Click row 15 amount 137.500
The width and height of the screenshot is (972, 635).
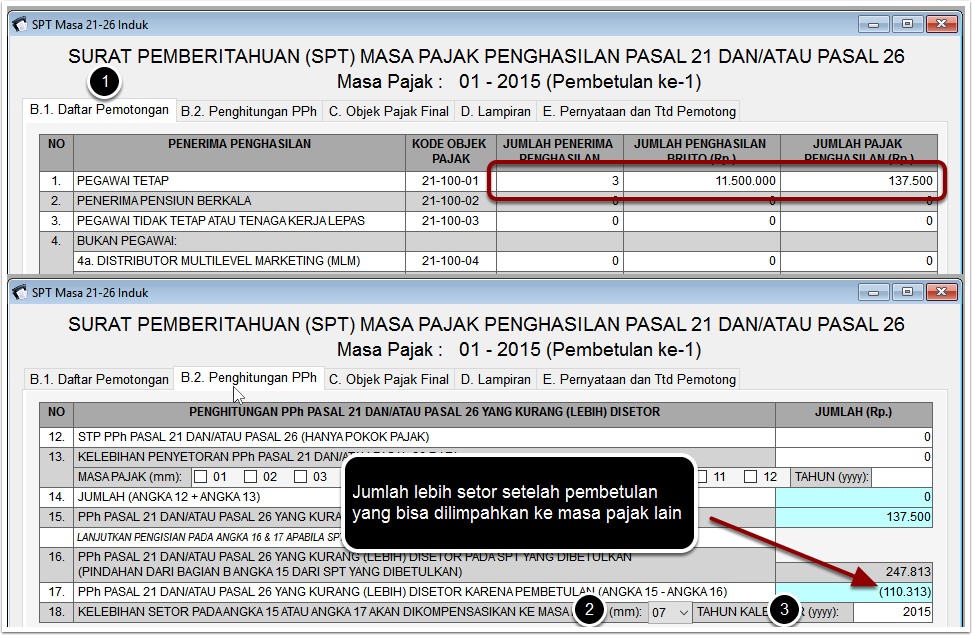pyautogui.click(x=854, y=517)
